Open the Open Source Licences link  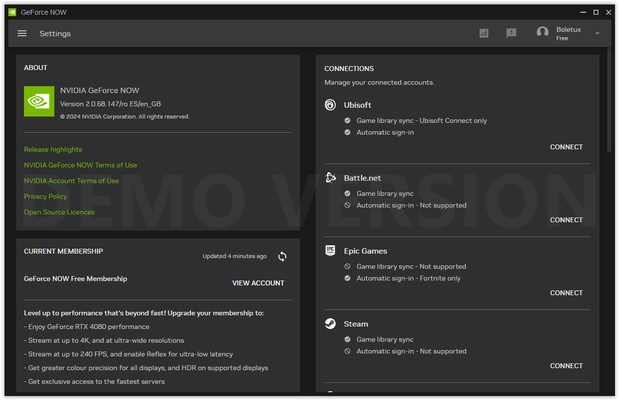tap(59, 212)
